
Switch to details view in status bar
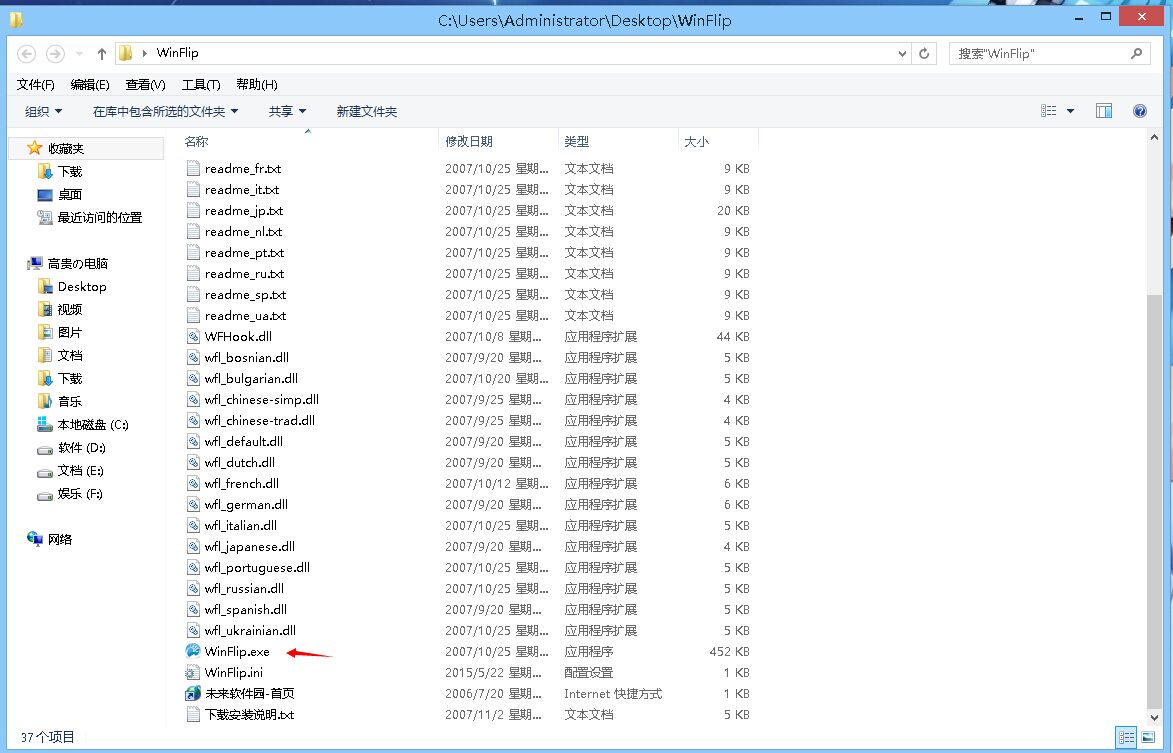point(1126,737)
